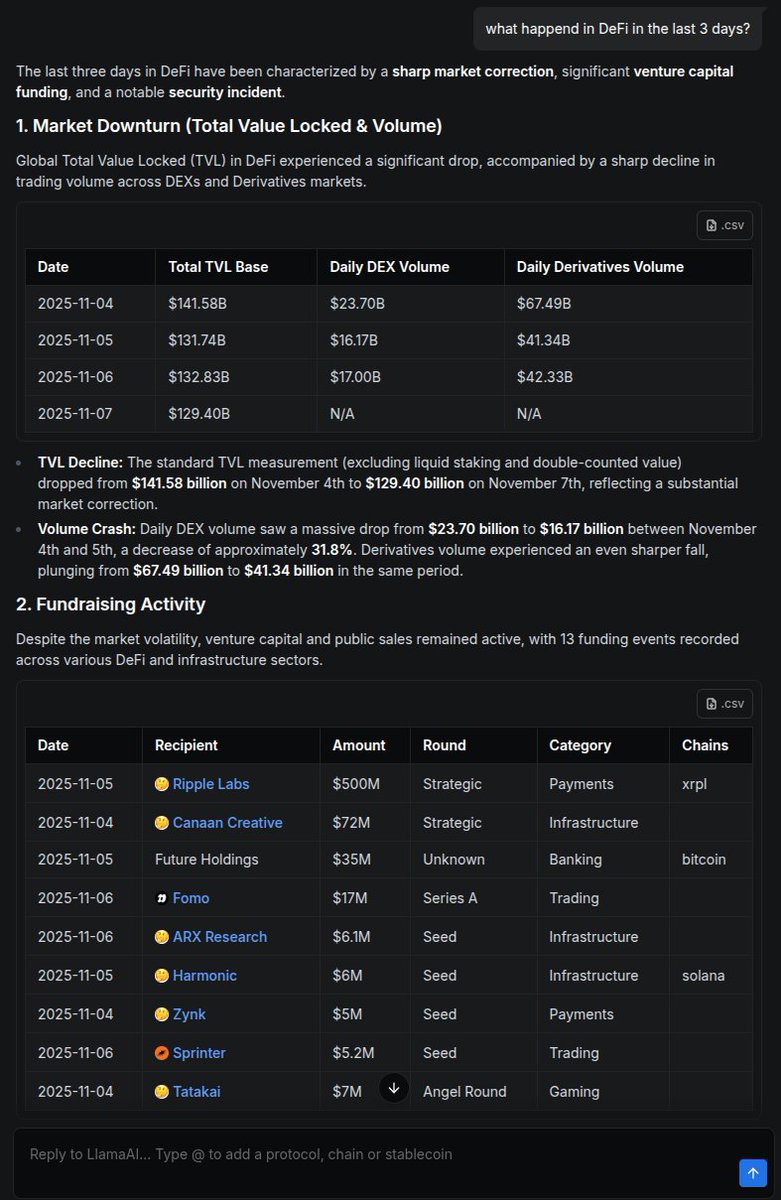
Task: Click the $67.49B derivatives volume cell
Action: [x=628, y=303]
